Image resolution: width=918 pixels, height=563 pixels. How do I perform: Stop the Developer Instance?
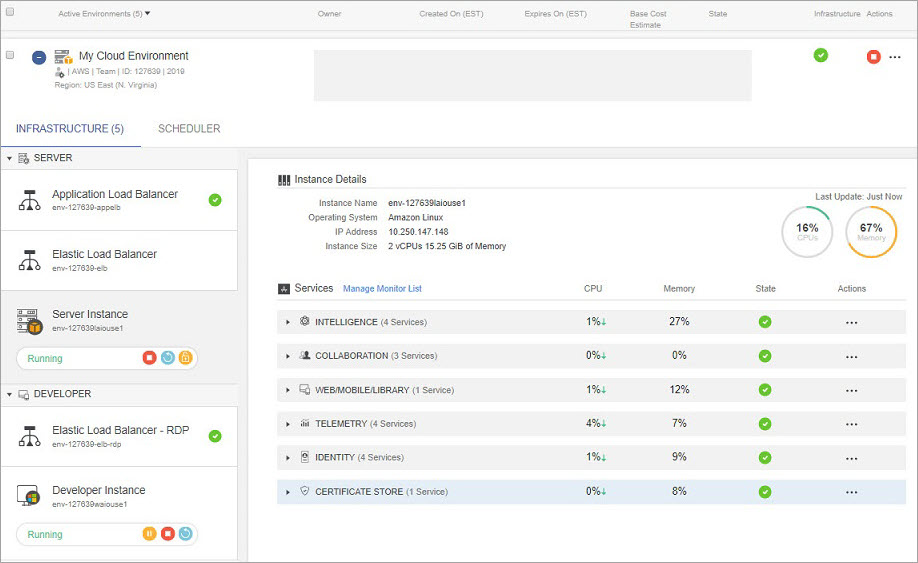point(167,534)
